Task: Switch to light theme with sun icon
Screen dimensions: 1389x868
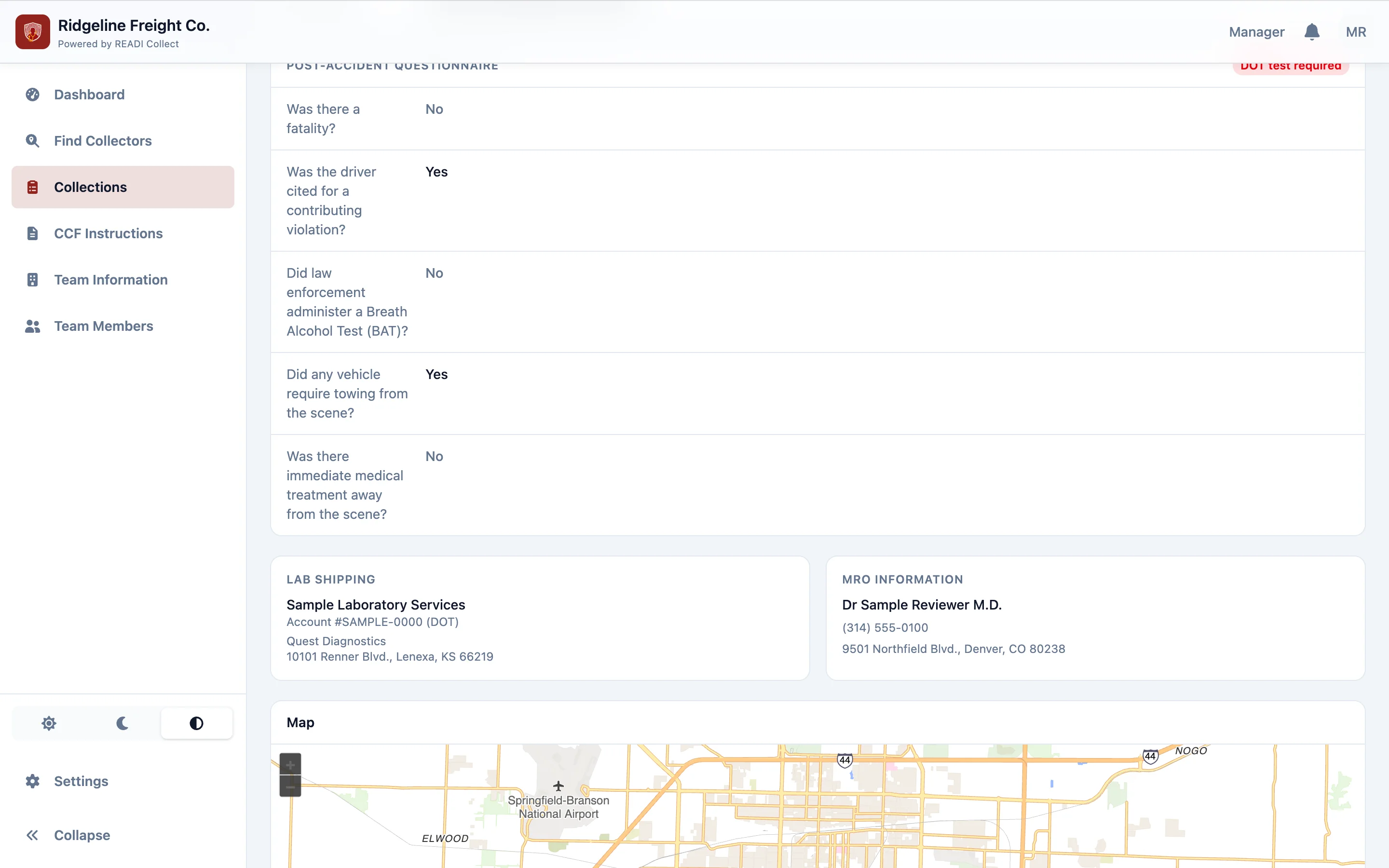Action: click(49, 723)
